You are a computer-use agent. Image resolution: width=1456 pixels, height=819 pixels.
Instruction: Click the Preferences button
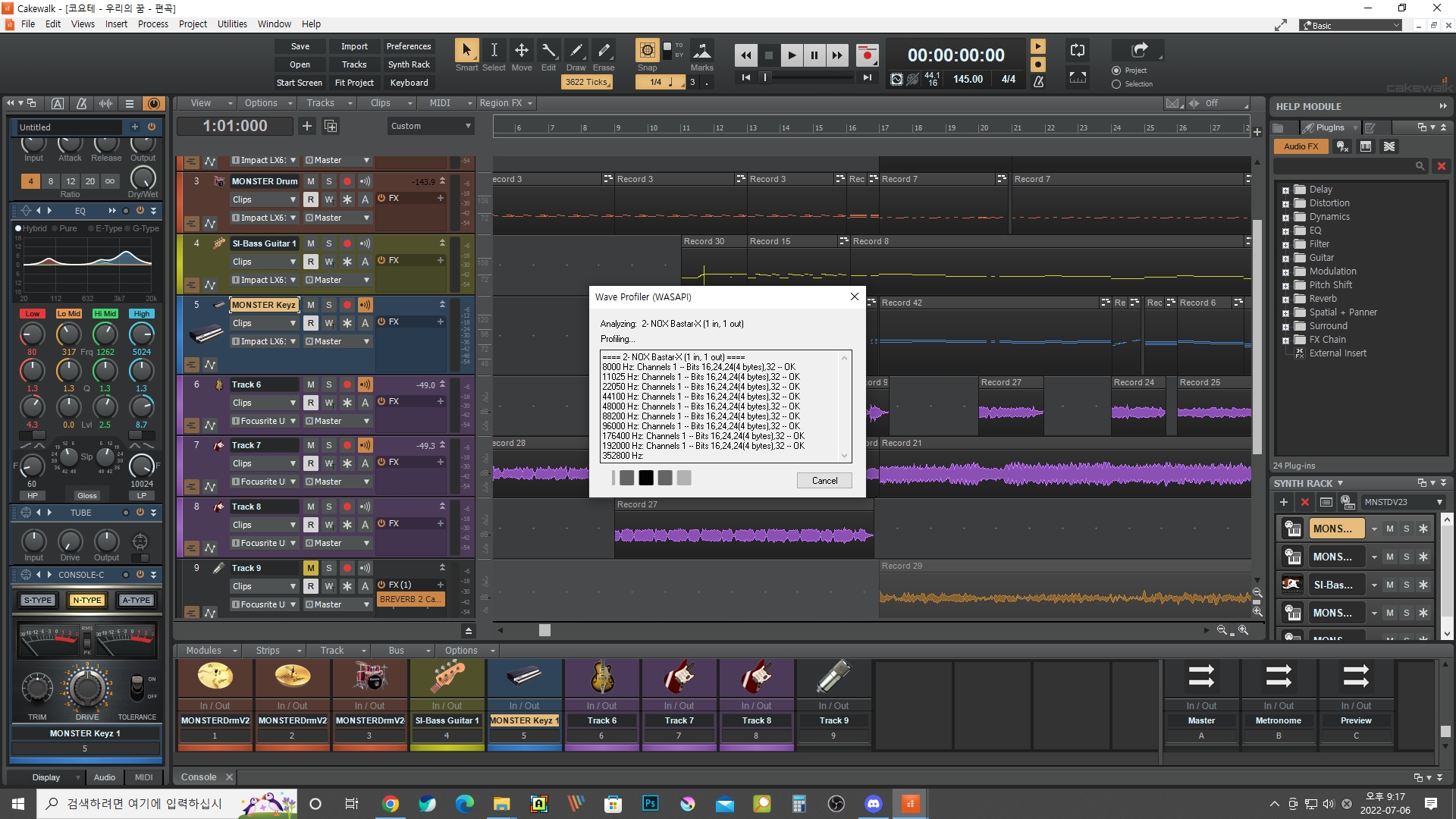(x=409, y=46)
